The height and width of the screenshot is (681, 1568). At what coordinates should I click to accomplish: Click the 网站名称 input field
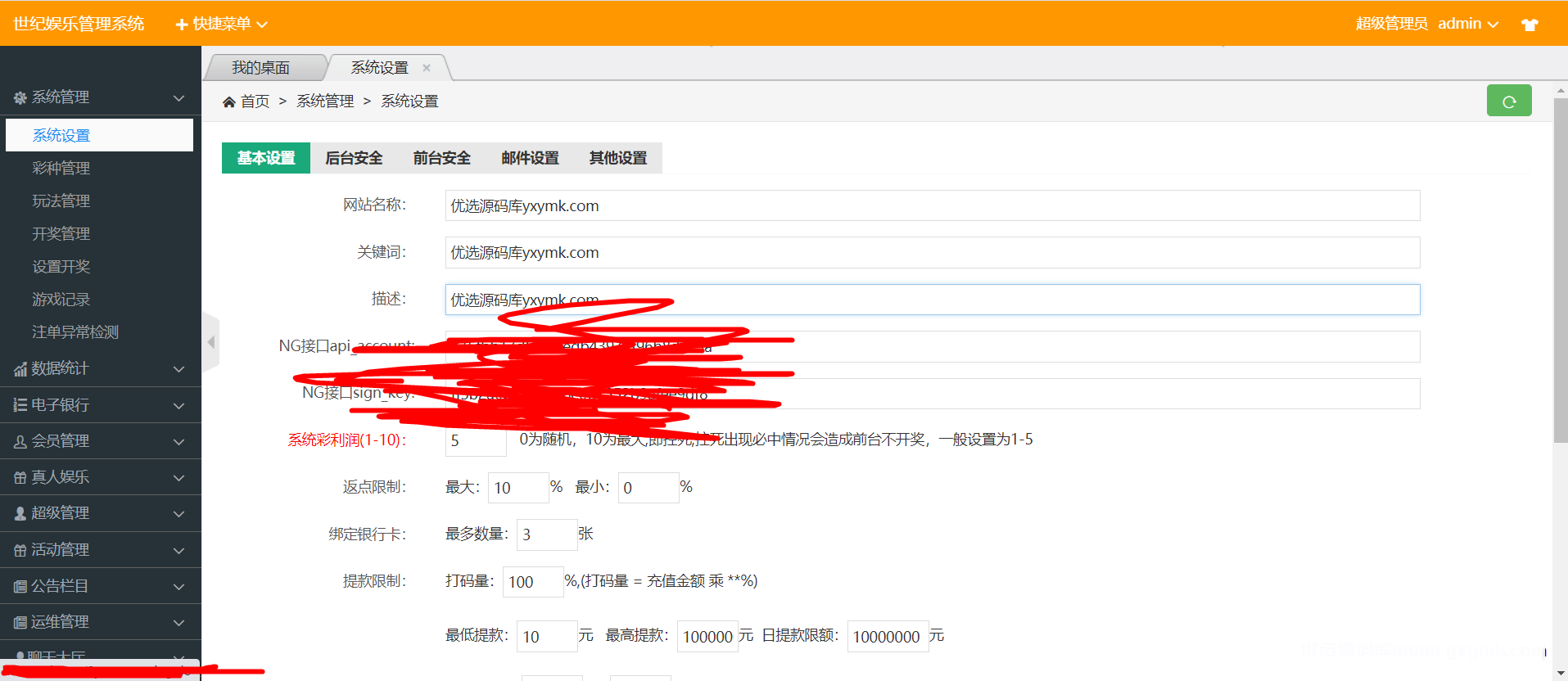point(932,205)
